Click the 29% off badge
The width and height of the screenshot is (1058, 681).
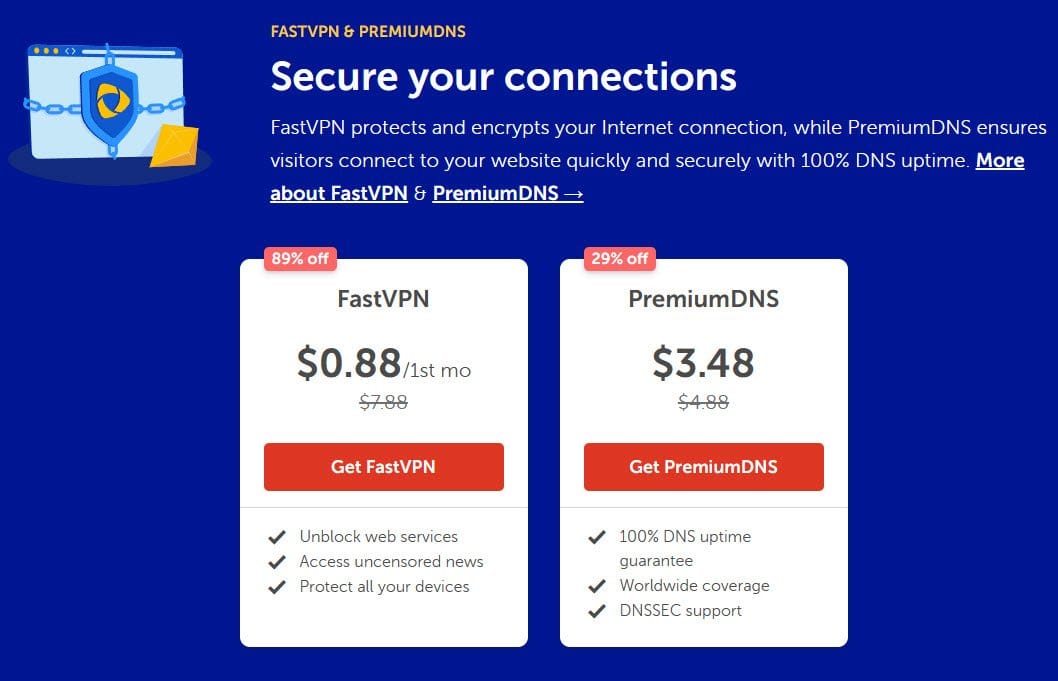click(619, 258)
